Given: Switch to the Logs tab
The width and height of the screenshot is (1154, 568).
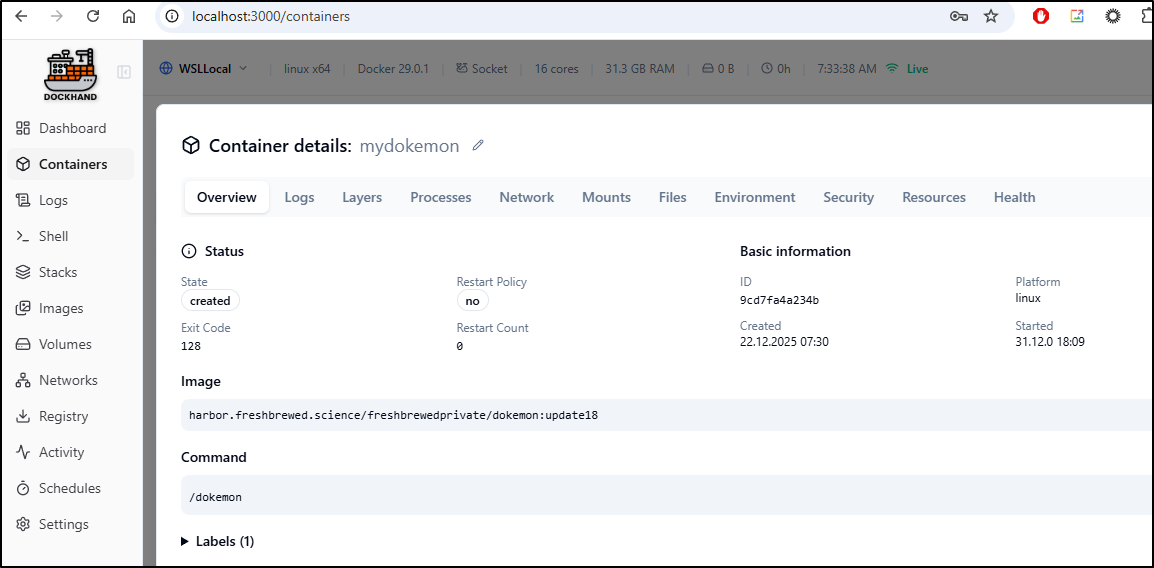Looking at the screenshot, I should pyautogui.click(x=299, y=197).
